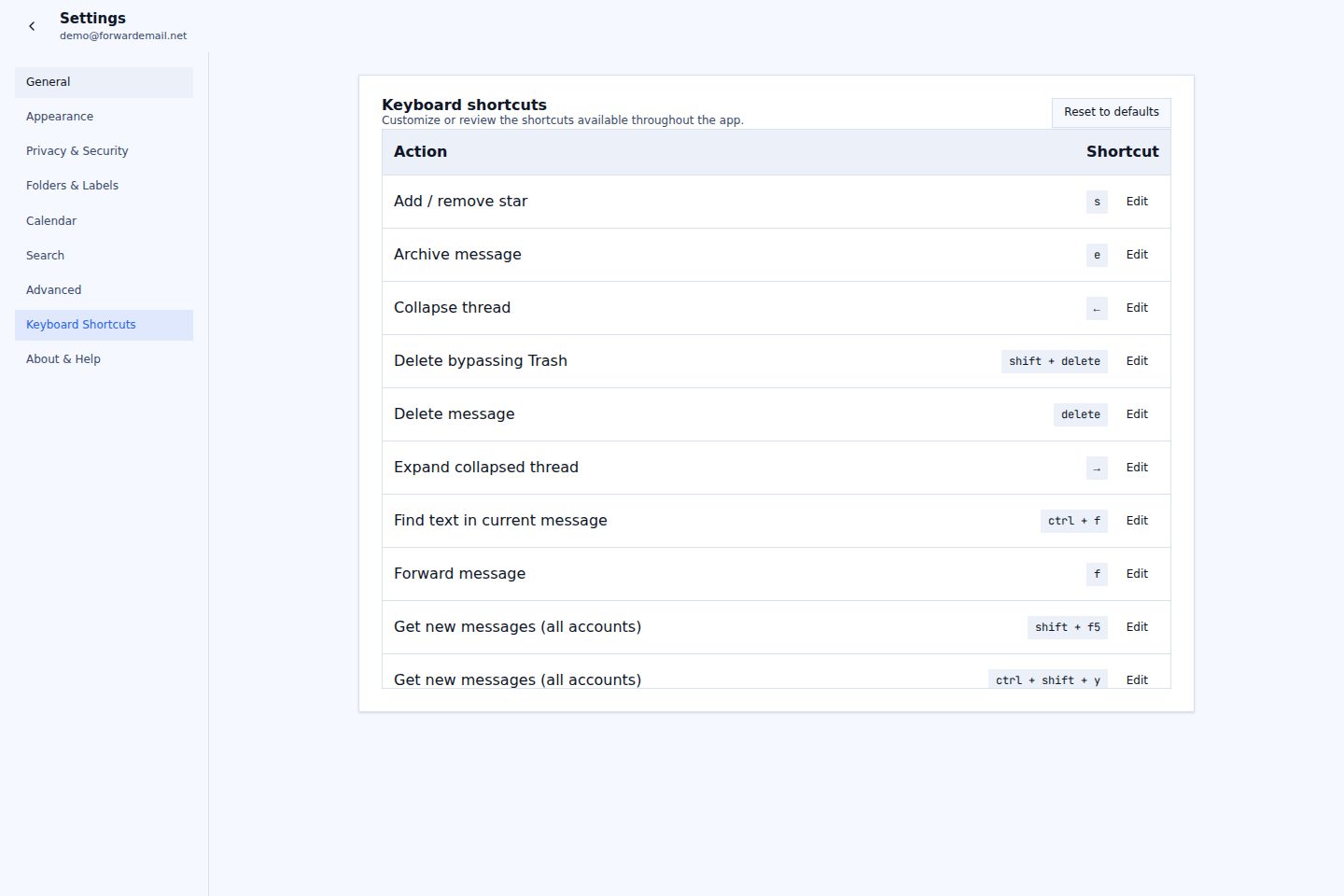Click the 'shift + delete' key badge
Image resolution: width=1344 pixels, height=896 pixels.
click(x=1055, y=361)
